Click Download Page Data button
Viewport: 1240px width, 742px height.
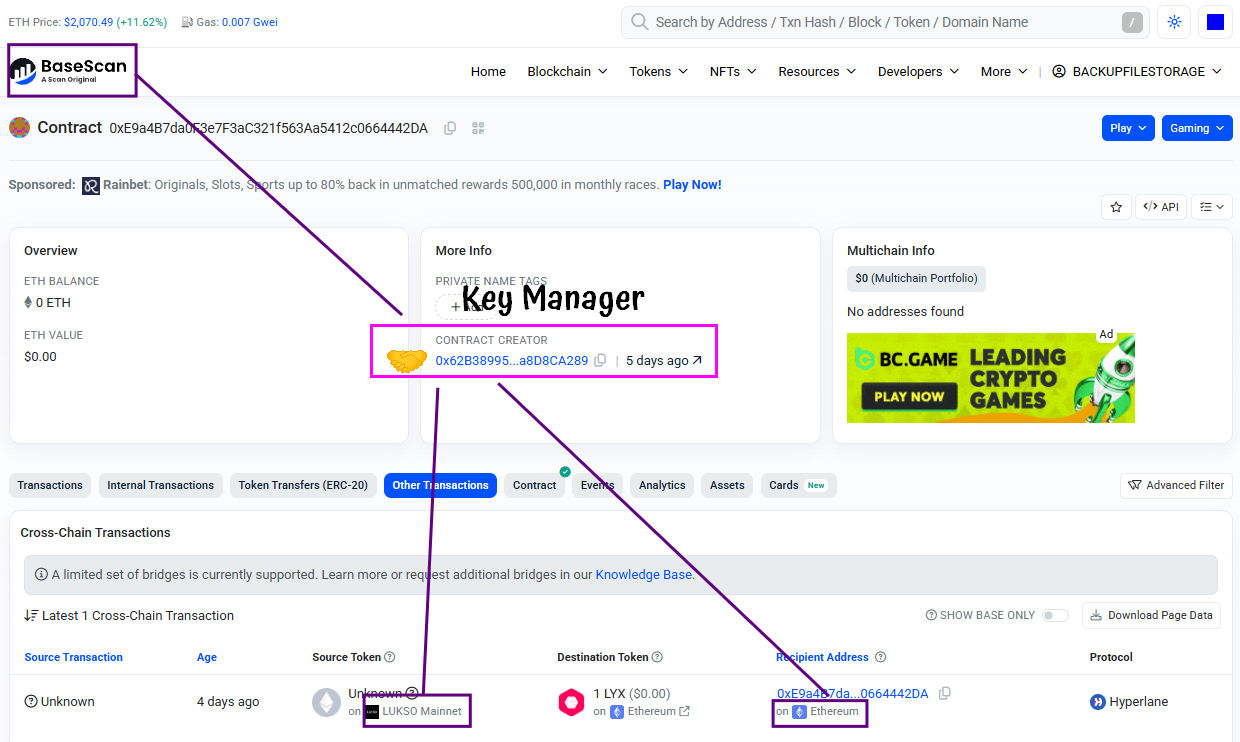pos(1151,615)
